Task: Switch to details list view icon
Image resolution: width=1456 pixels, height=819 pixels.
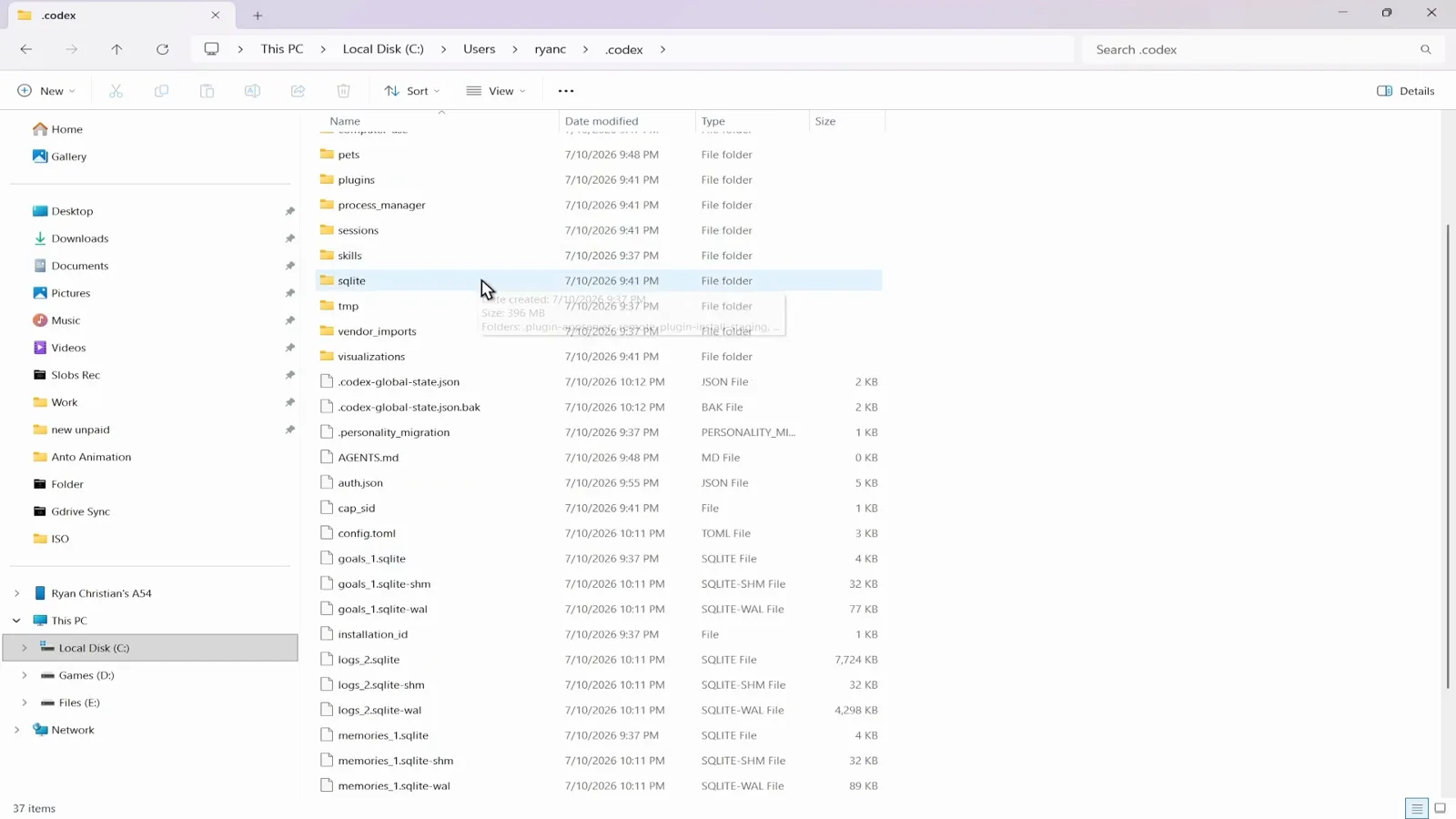Action: pyautogui.click(x=1417, y=808)
